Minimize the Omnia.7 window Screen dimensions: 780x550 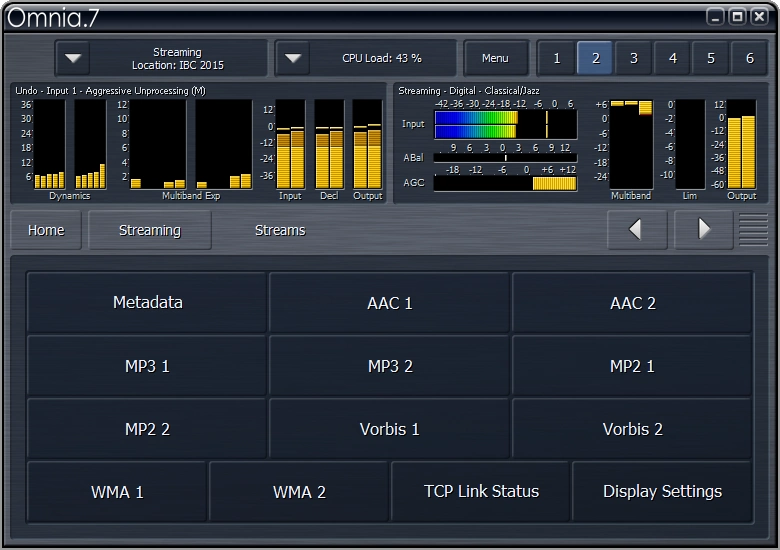click(715, 17)
